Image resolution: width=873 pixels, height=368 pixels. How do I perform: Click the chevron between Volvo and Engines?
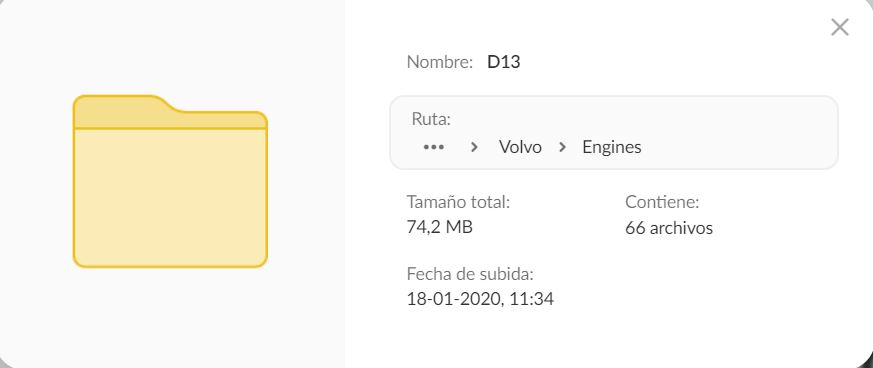click(x=562, y=147)
